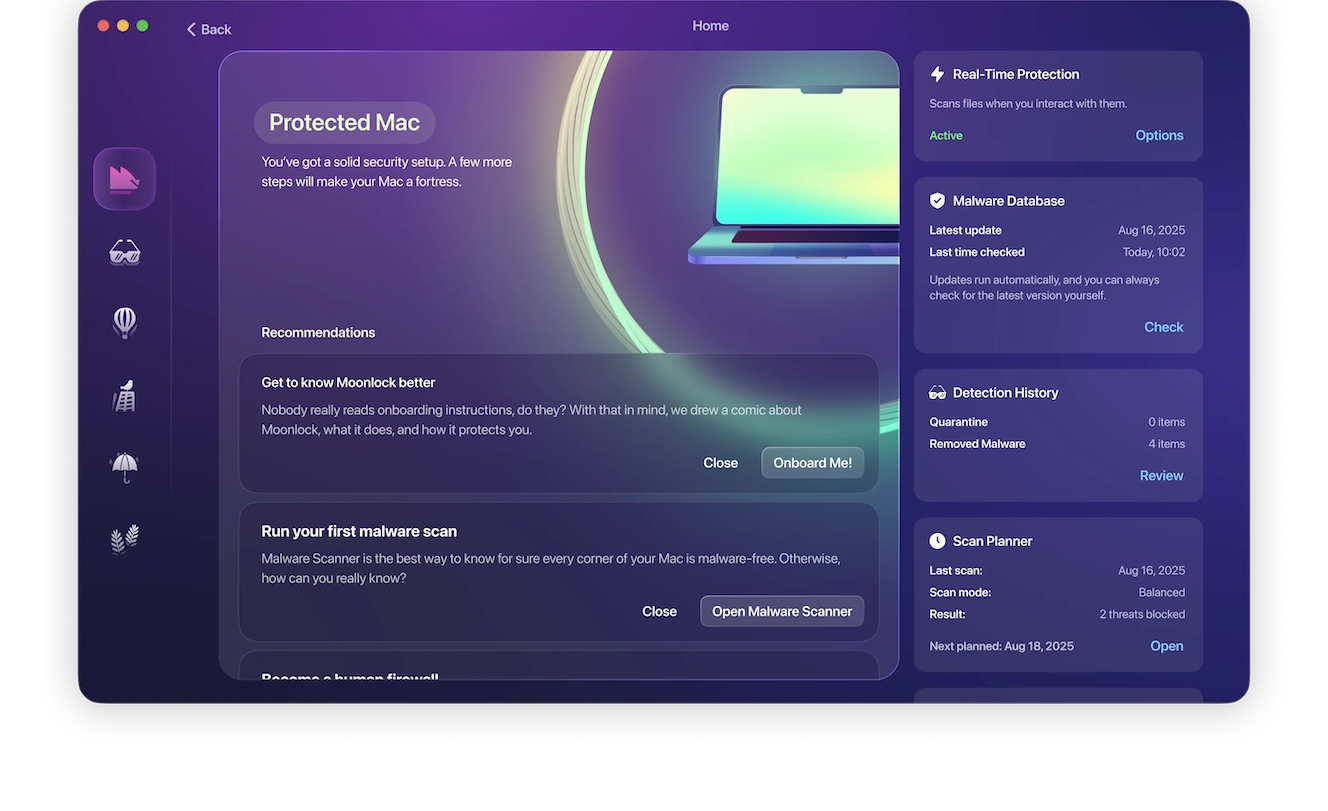This screenshot has width=1328, height=811.
Task: Click the highlighted Home ship sidebar icon
Action: 124,179
